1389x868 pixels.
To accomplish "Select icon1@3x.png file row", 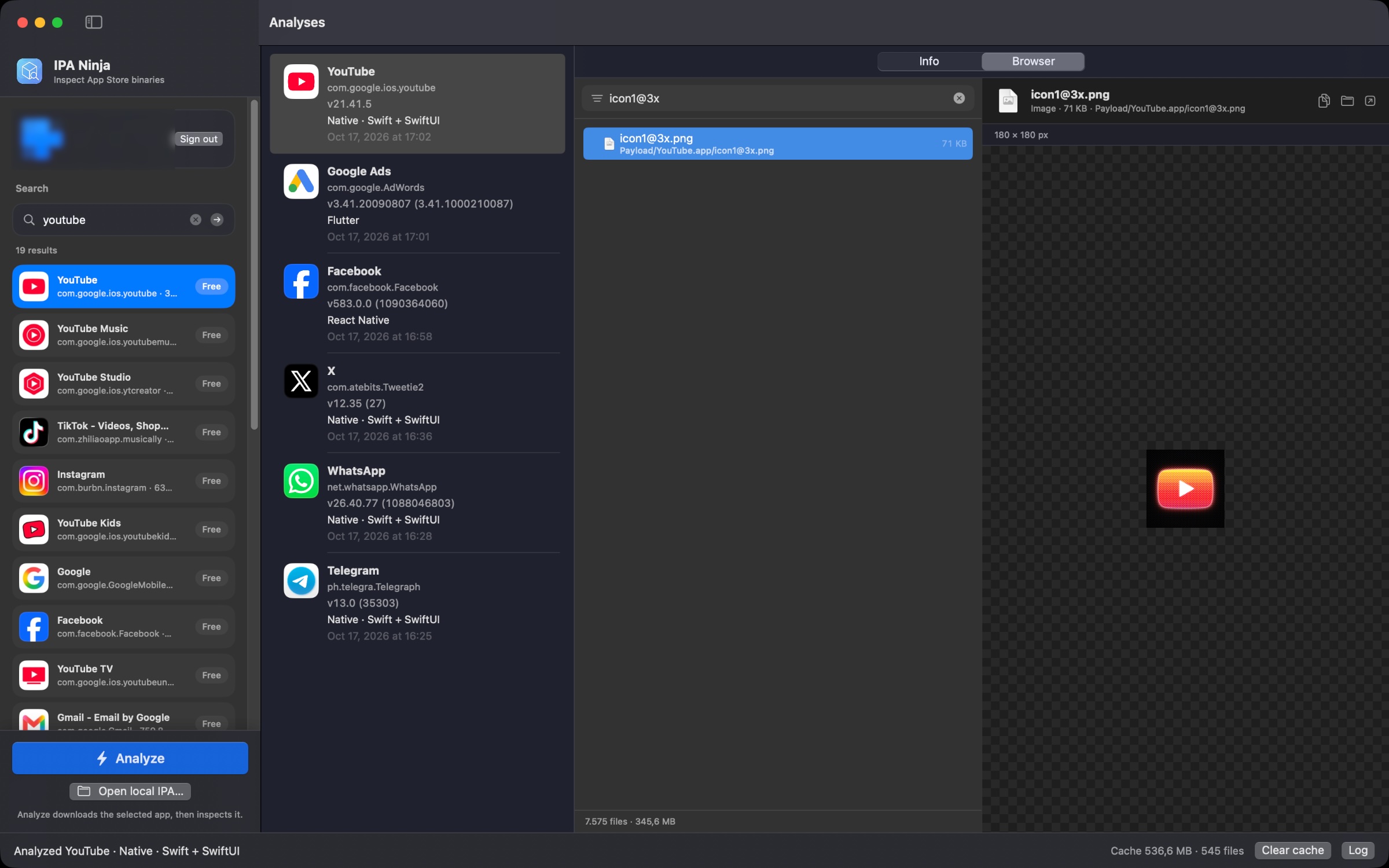I will 778,144.
